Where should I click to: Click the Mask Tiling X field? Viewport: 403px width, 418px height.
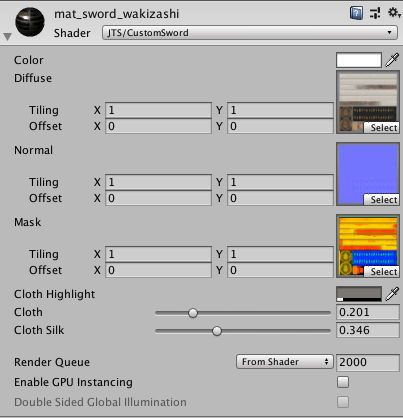[x=158, y=254]
